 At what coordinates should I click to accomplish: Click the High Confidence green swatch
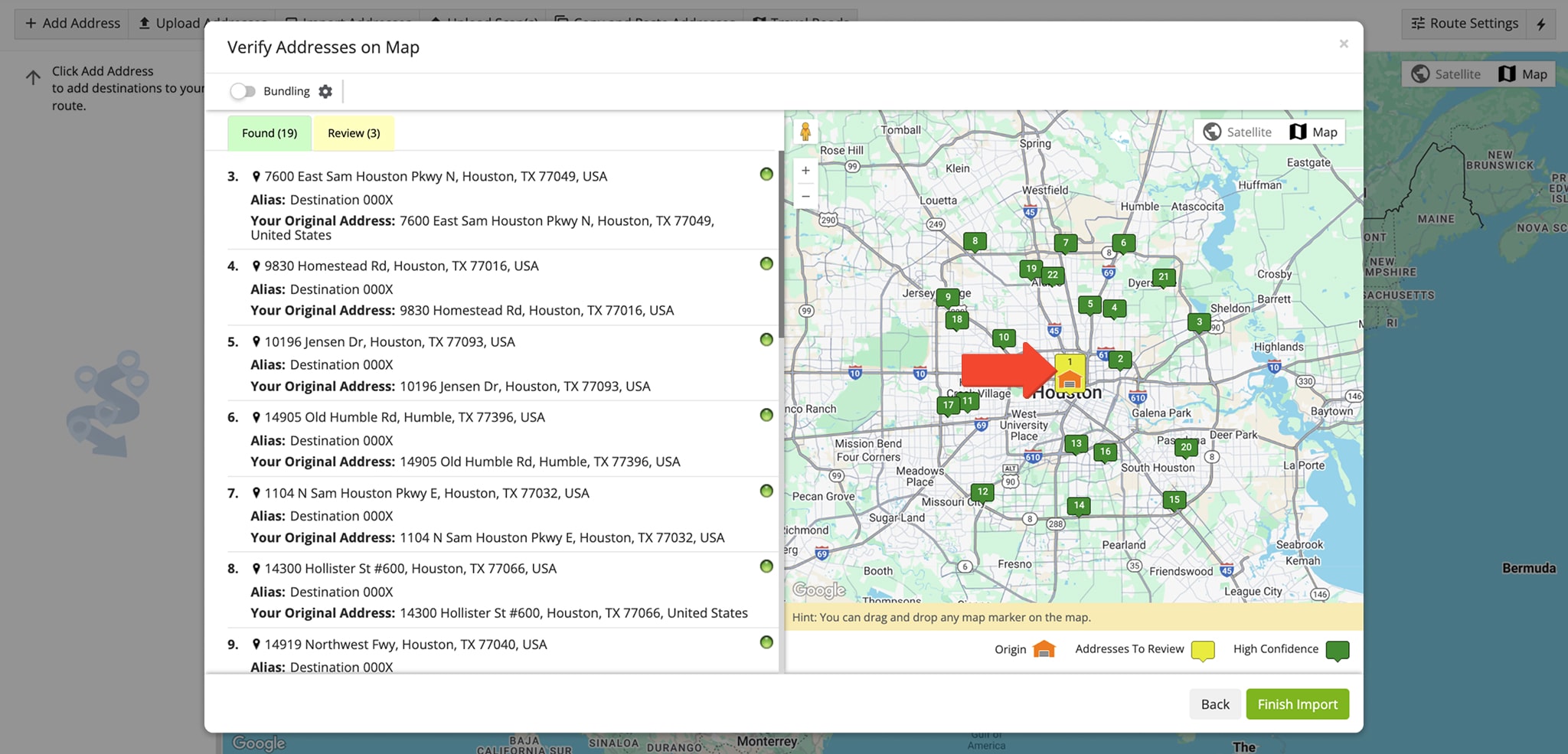(1337, 651)
